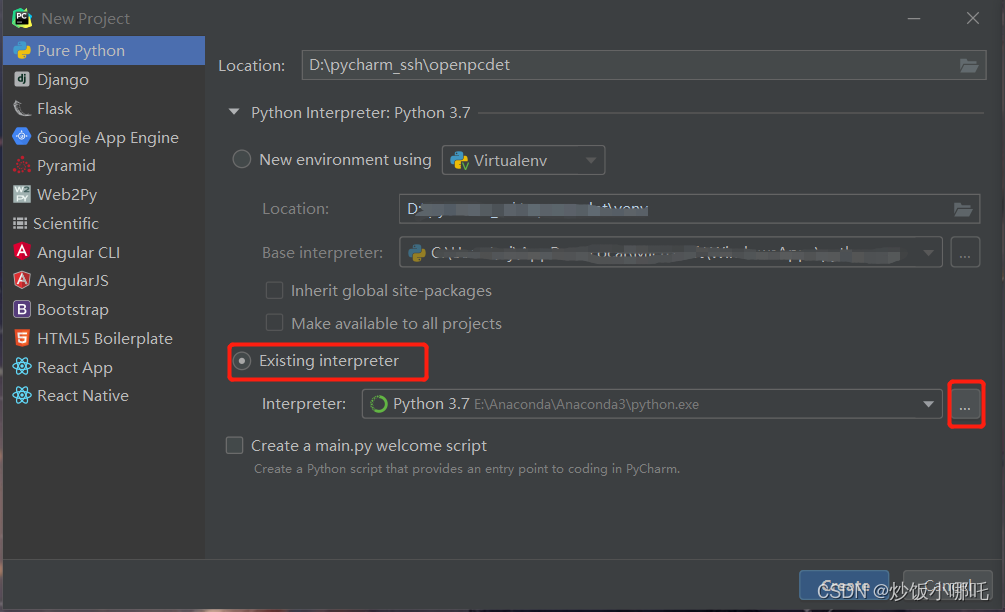The width and height of the screenshot is (1005, 612).
Task: Click the Bootstrap B icon
Action: [x=22, y=310]
